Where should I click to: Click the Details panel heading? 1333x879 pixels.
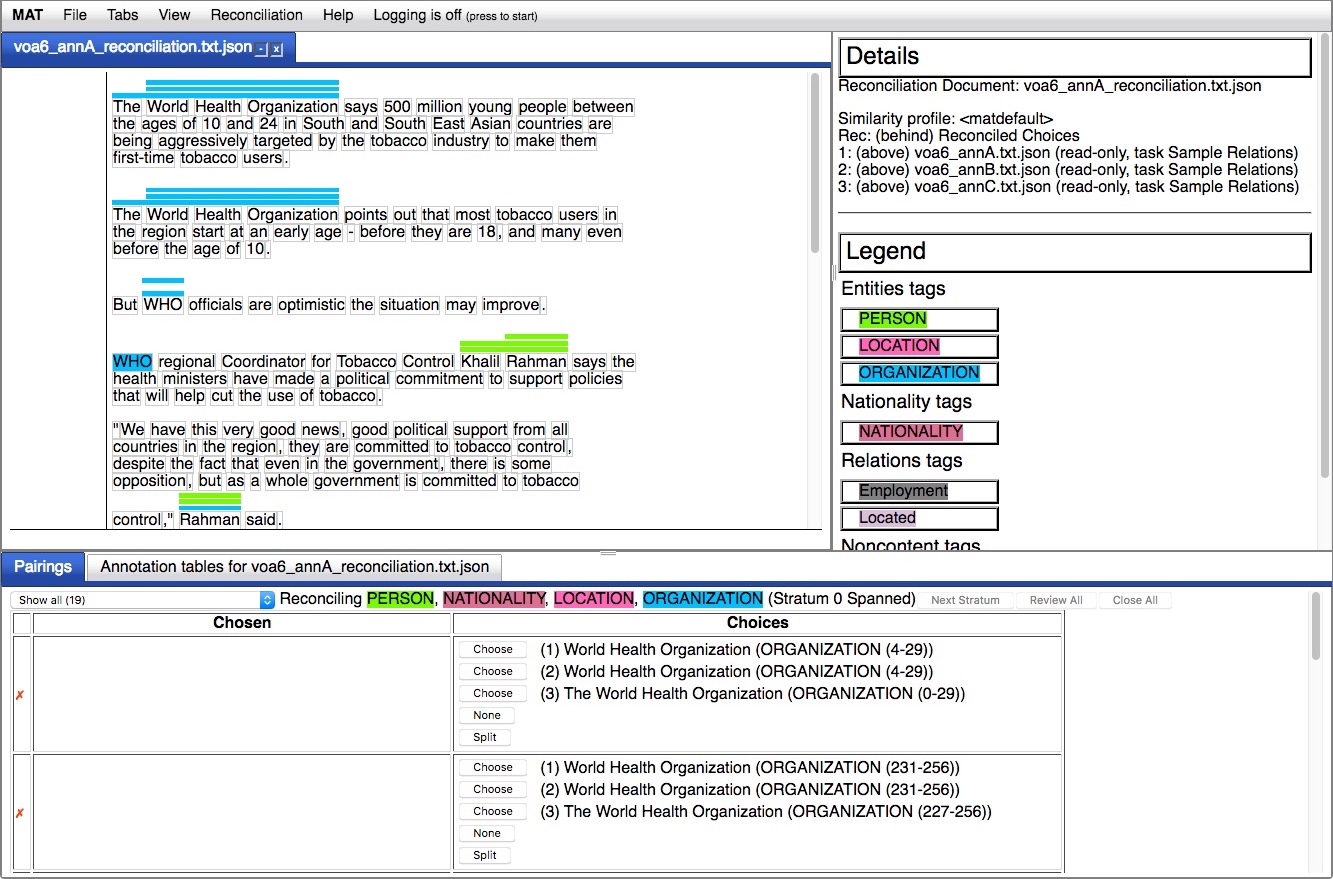(1075, 57)
